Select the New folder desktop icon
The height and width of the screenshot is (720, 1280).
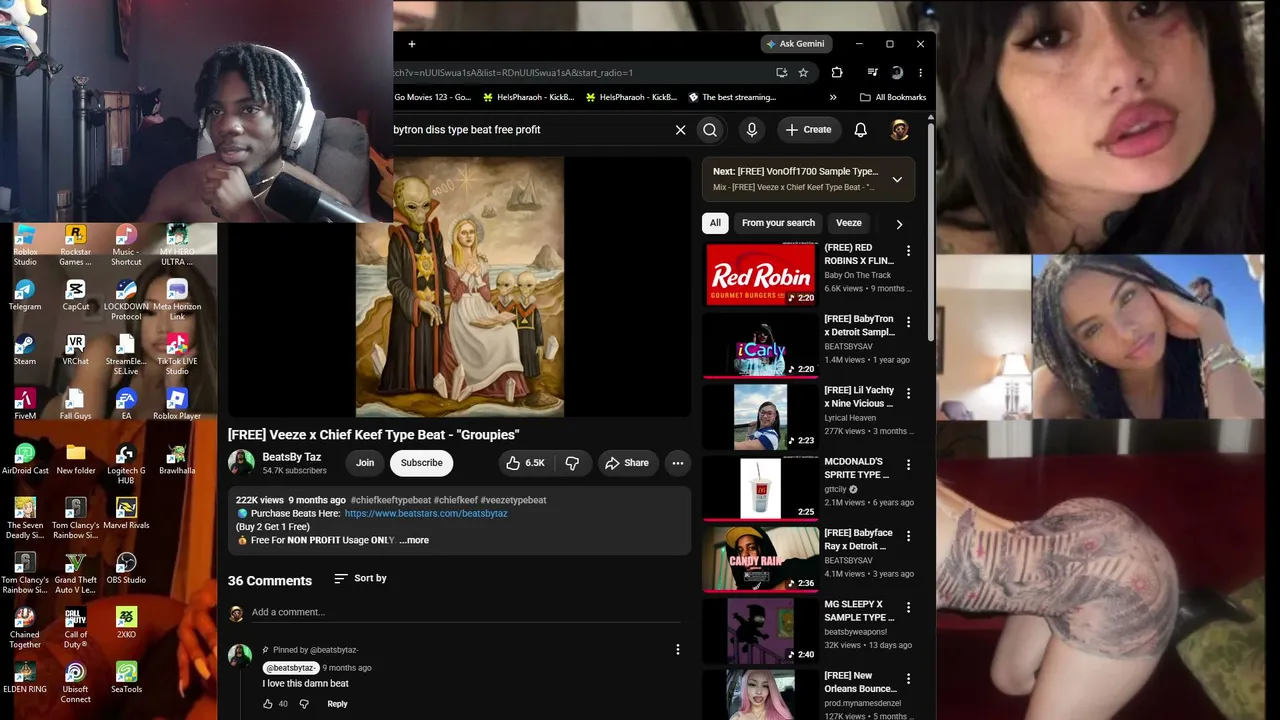pyautogui.click(x=75, y=460)
